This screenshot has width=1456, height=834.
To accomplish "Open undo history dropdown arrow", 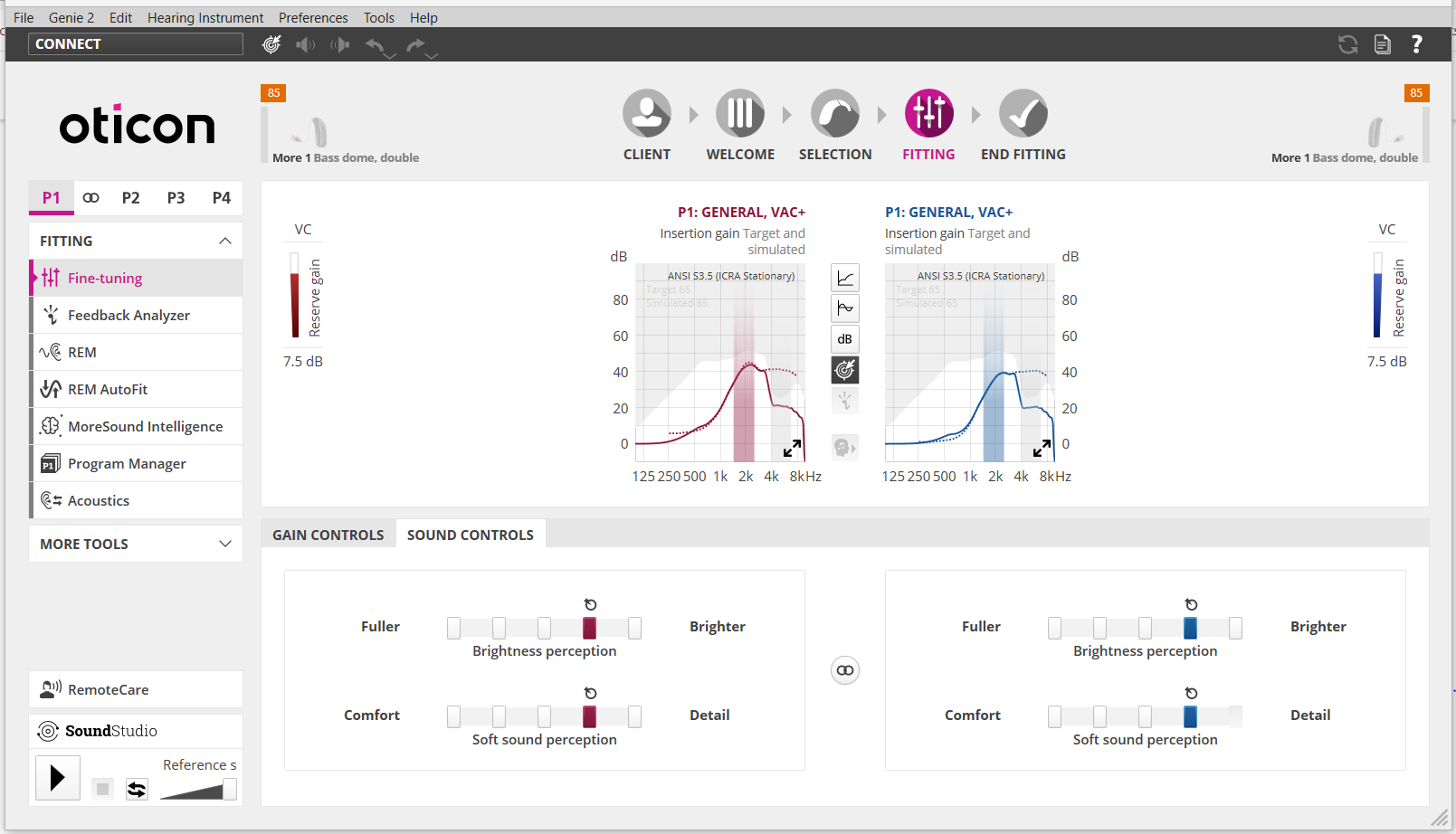I will (x=391, y=55).
